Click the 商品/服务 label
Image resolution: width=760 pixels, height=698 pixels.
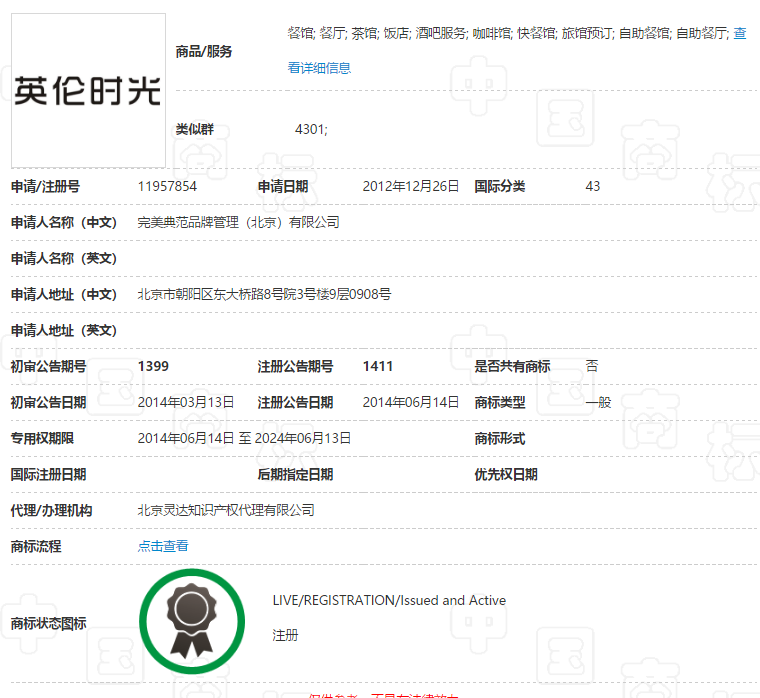[204, 51]
